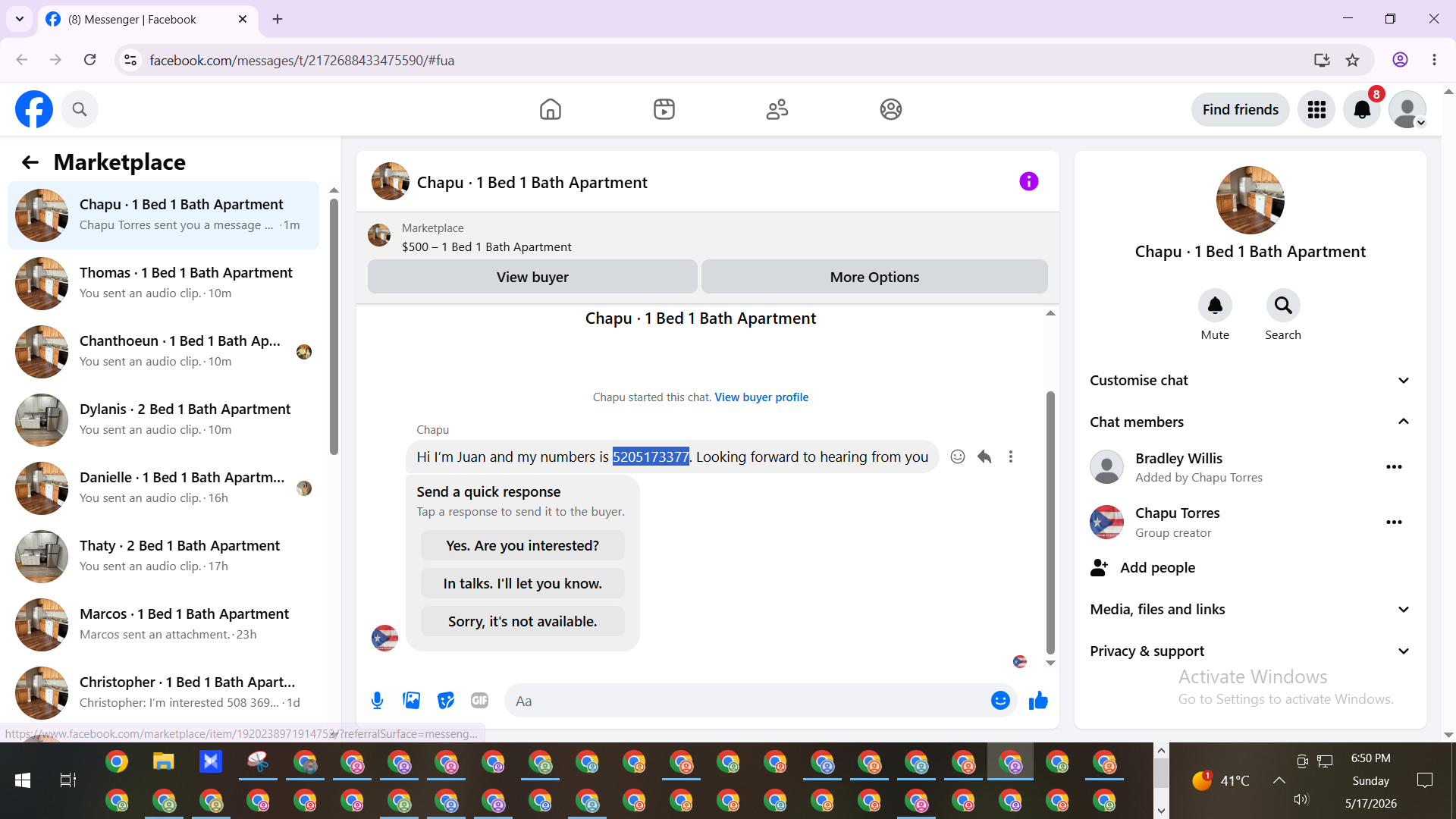1456x819 pixels.
Task: Open conversation information icon
Action: [1029, 181]
